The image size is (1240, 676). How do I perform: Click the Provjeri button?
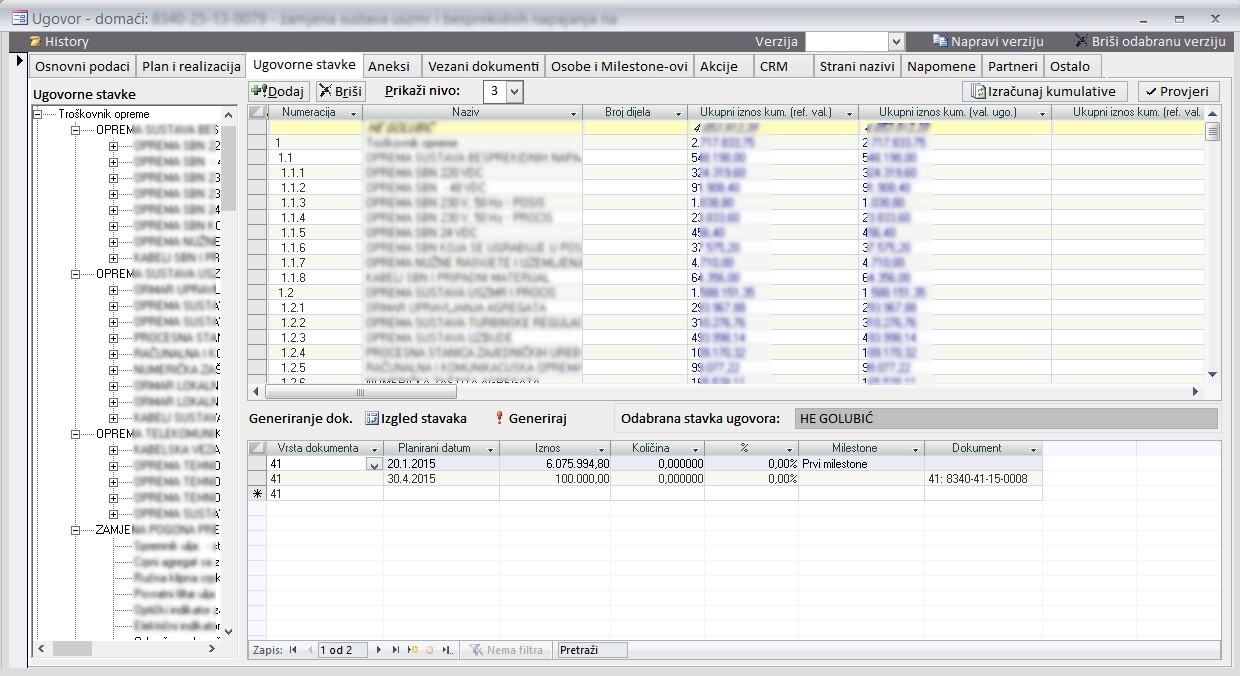(1178, 91)
